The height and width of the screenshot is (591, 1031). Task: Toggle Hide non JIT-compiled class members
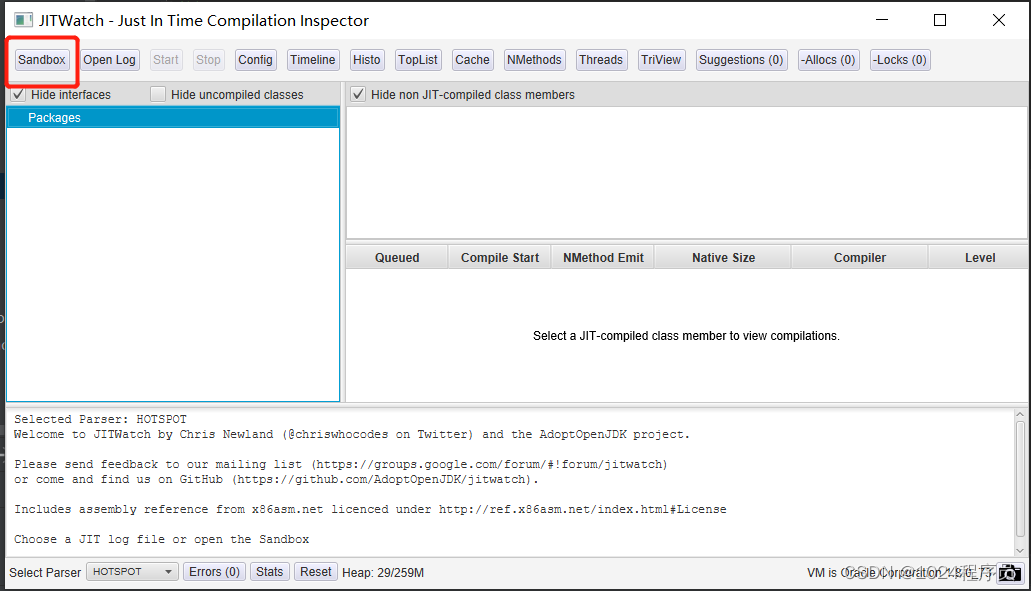pyautogui.click(x=358, y=95)
